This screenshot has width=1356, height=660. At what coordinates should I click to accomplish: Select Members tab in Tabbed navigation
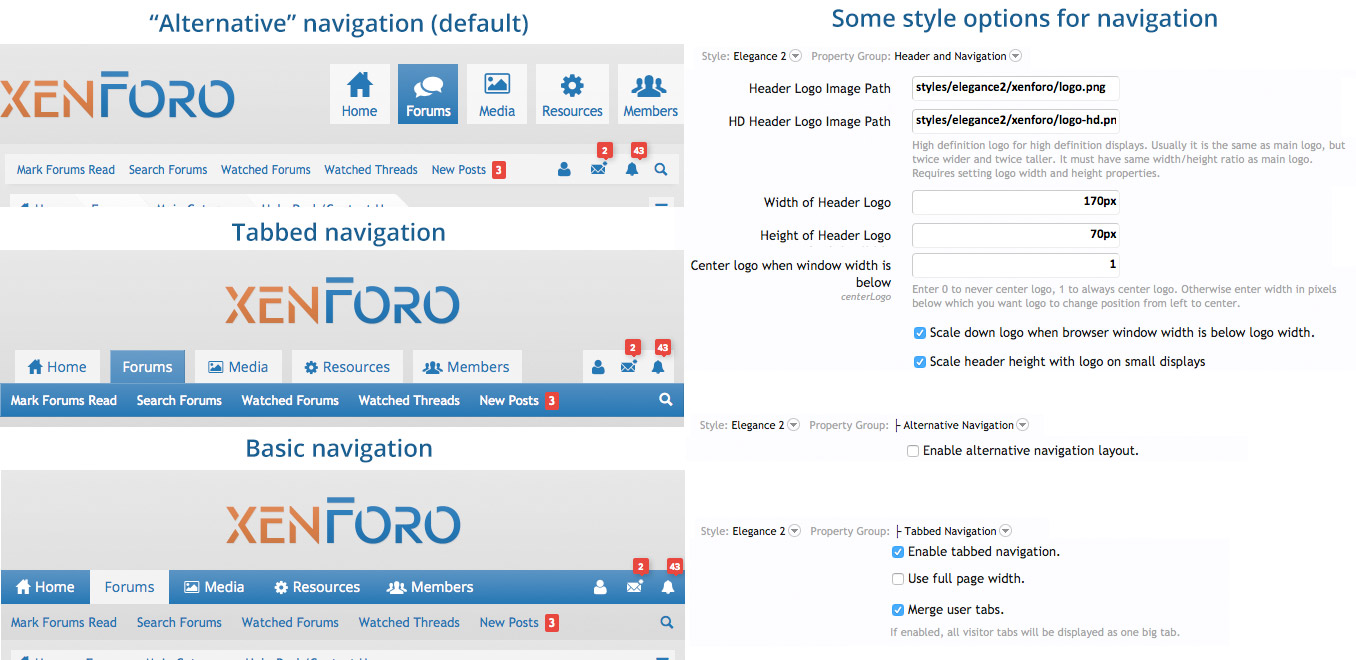[x=467, y=367]
